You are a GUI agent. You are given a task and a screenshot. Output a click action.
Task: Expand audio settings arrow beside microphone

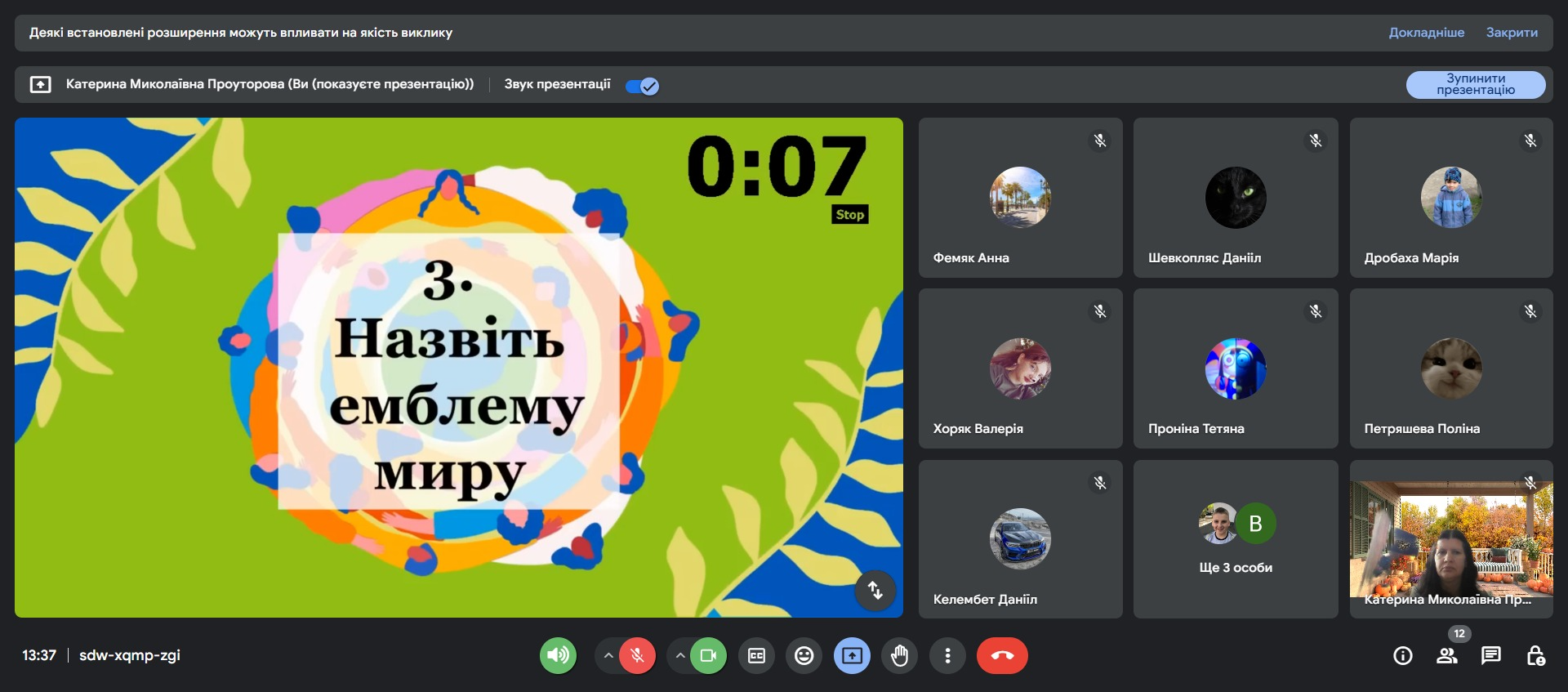click(608, 655)
